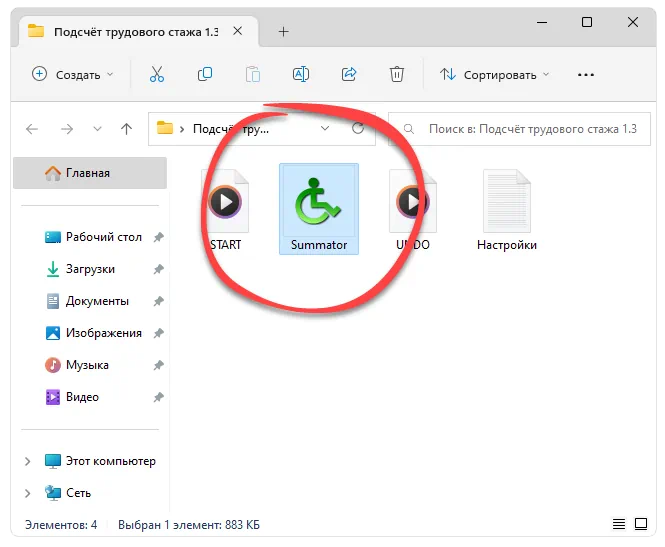The image size is (665, 547).
Task: Go forward with the right arrow
Action: tap(67, 128)
